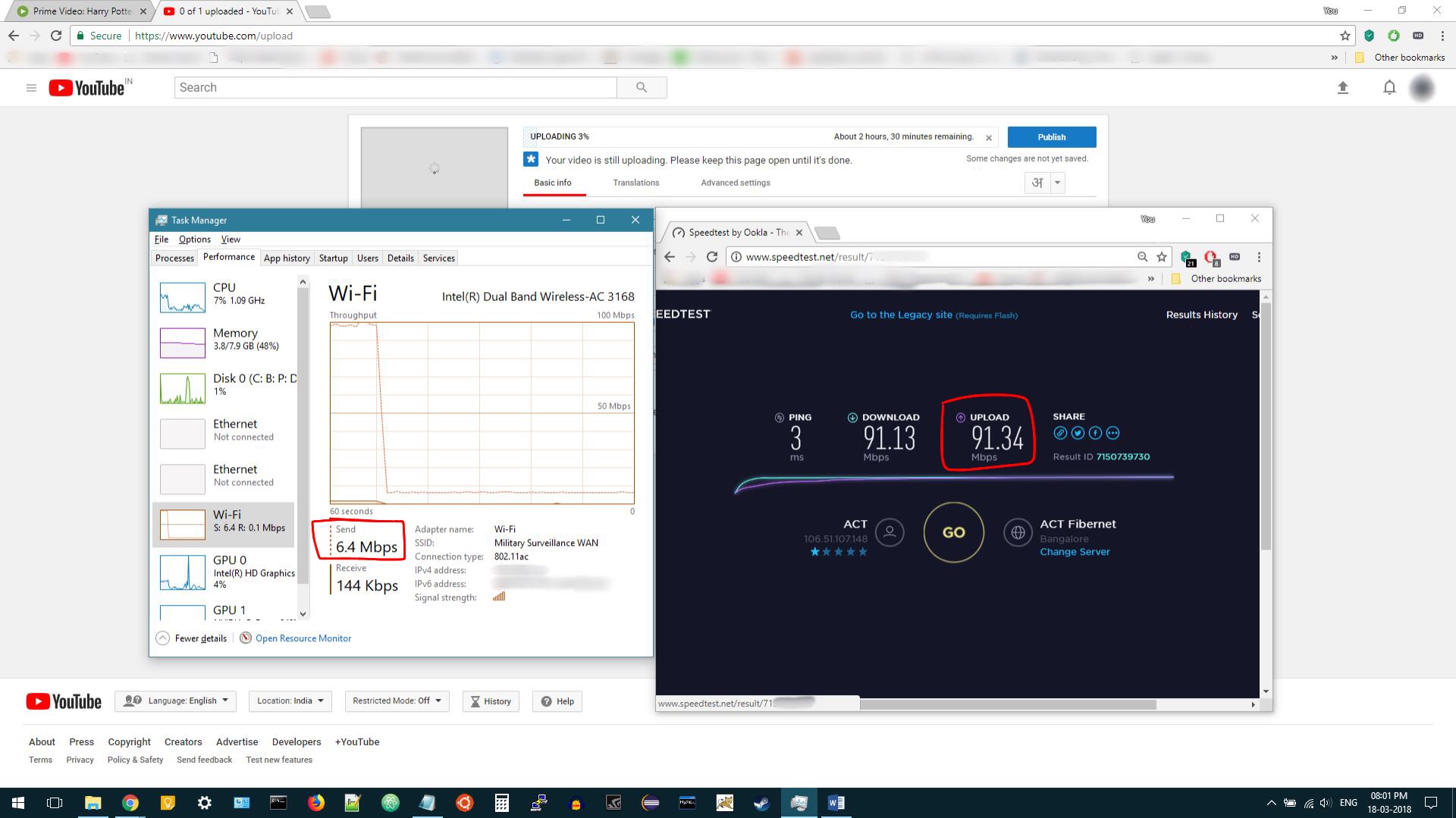1456x818 pixels.
Task: Open the Translations tab on the upload page
Action: click(636, 183)
